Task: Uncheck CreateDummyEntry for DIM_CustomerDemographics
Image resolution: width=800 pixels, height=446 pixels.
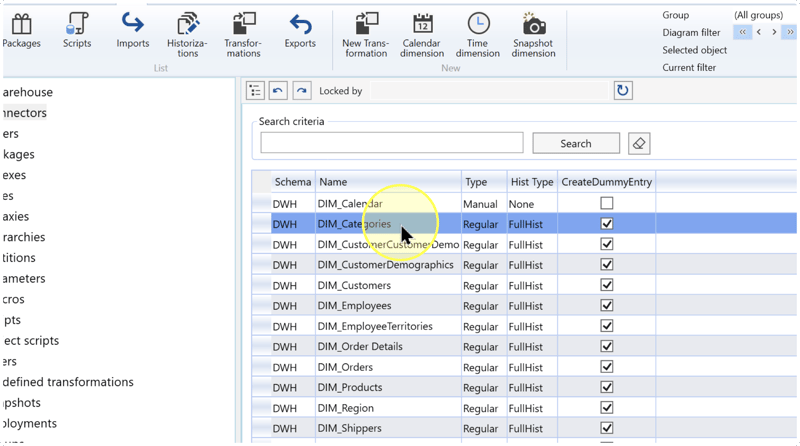Action: click(x=607, y=264)
